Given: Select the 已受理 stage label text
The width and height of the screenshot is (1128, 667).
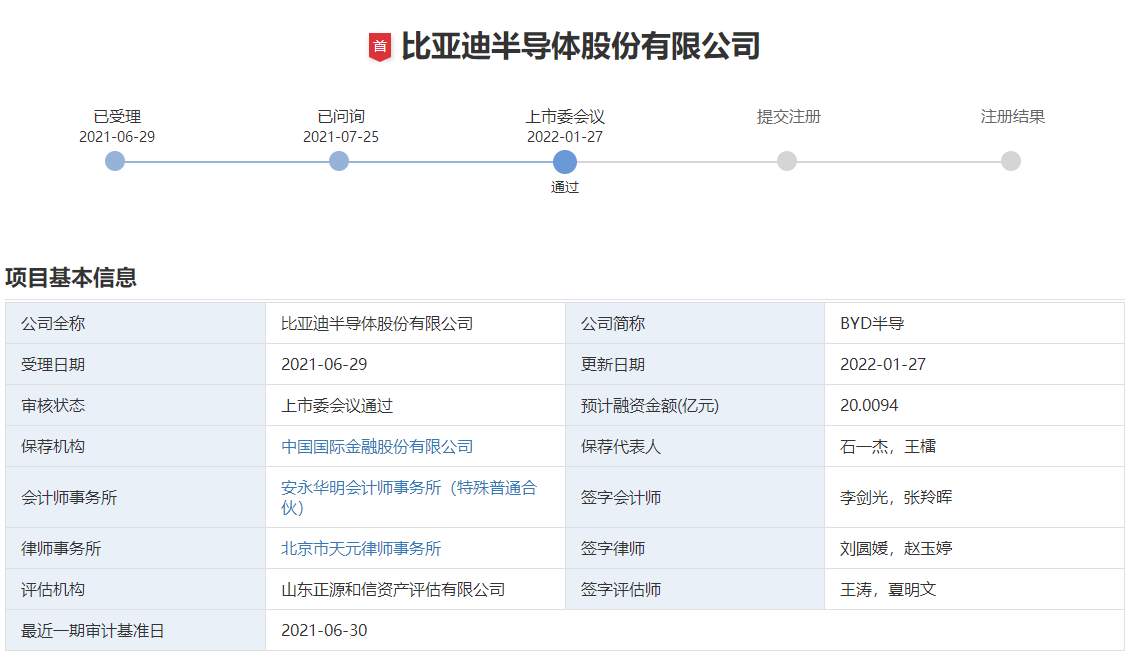Looking at the screenshot, I should [x=116, y=116].
